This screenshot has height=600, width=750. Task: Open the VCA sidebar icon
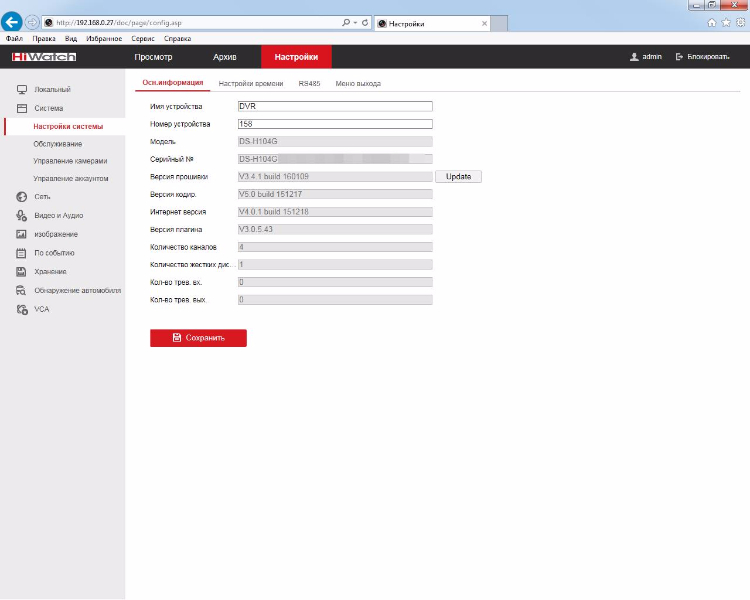(x=22, y=309)
